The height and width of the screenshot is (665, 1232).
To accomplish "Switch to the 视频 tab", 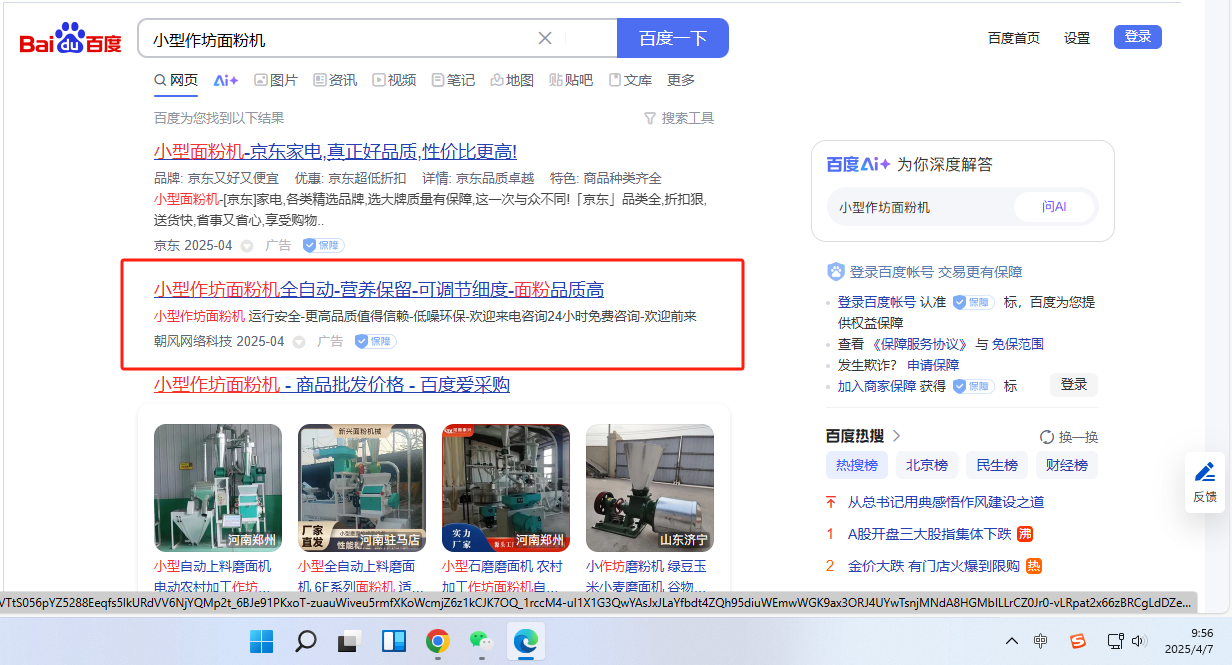I will pos(394,80).
